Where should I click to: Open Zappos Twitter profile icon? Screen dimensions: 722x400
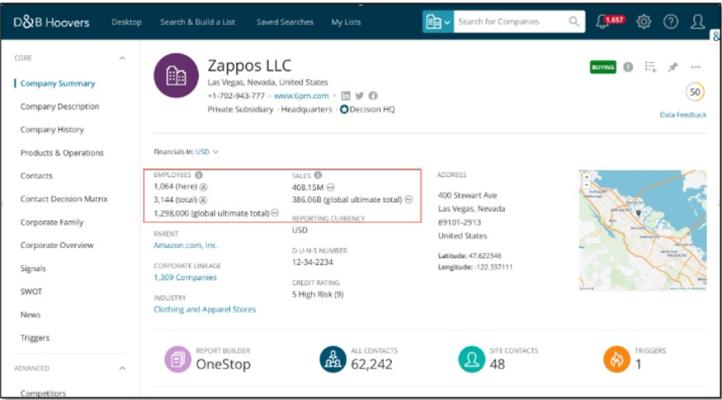click(359, 95)
